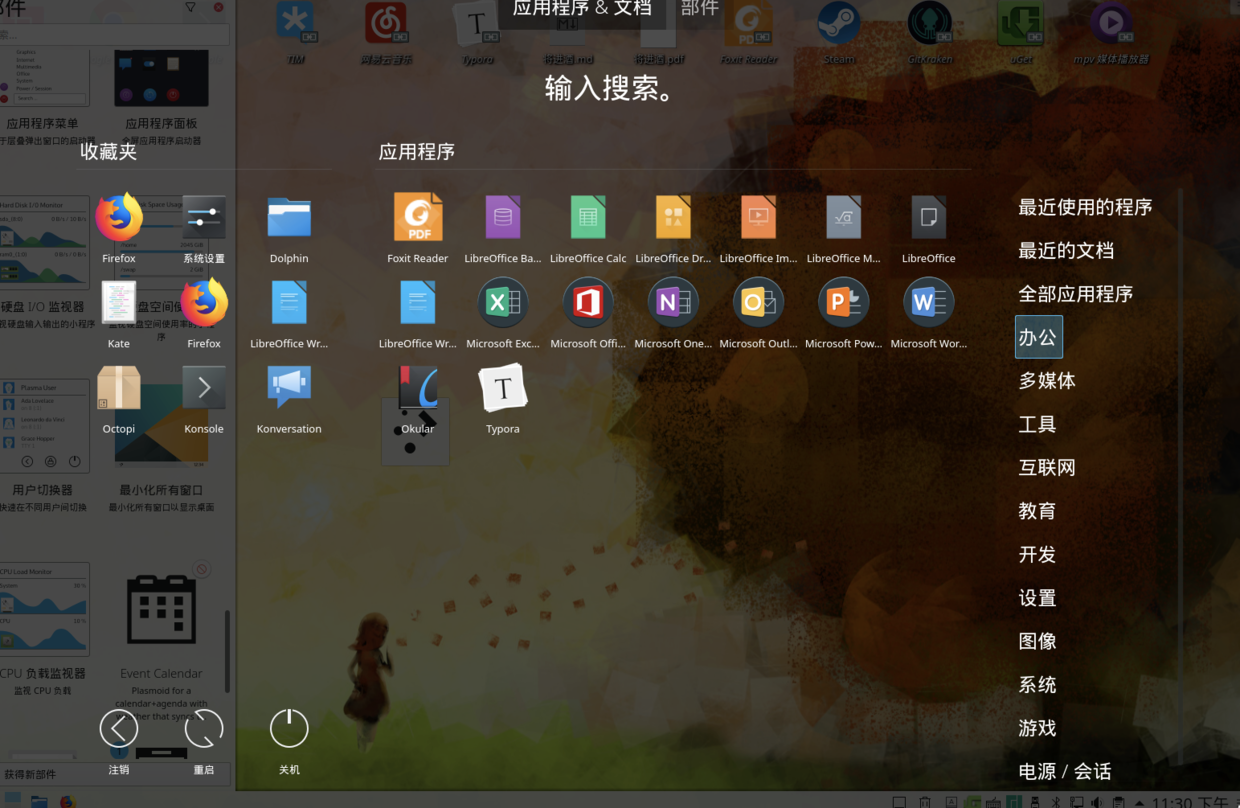The width and height of the screenshot is (1240, 808).
Task: Select 教育 category
Action: click(1038, 511)
